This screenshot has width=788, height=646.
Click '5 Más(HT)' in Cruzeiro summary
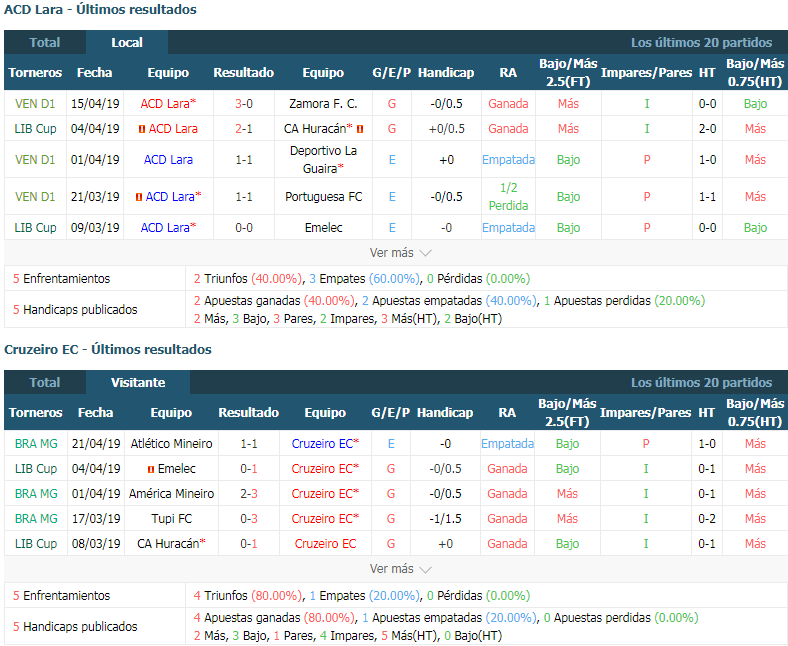tap(409, 635)
